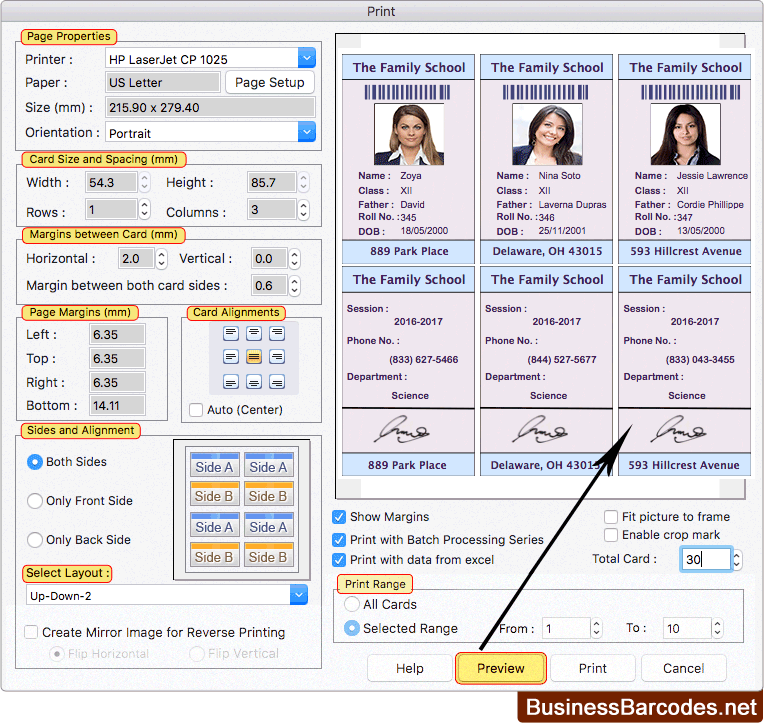Select the highlighted center alignment icon

[253, 357]
